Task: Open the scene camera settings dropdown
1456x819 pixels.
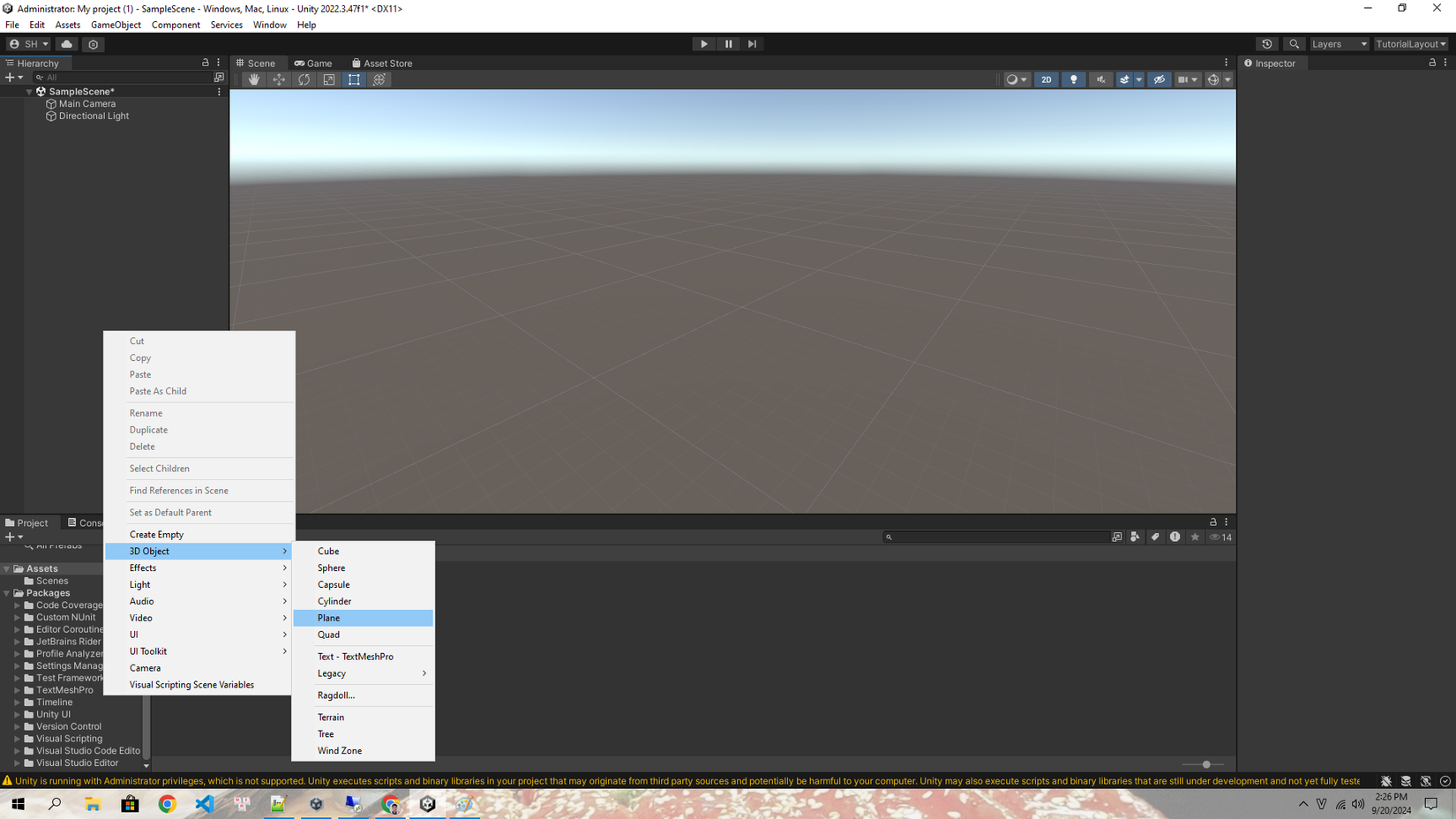Action: click(1188, 79)
